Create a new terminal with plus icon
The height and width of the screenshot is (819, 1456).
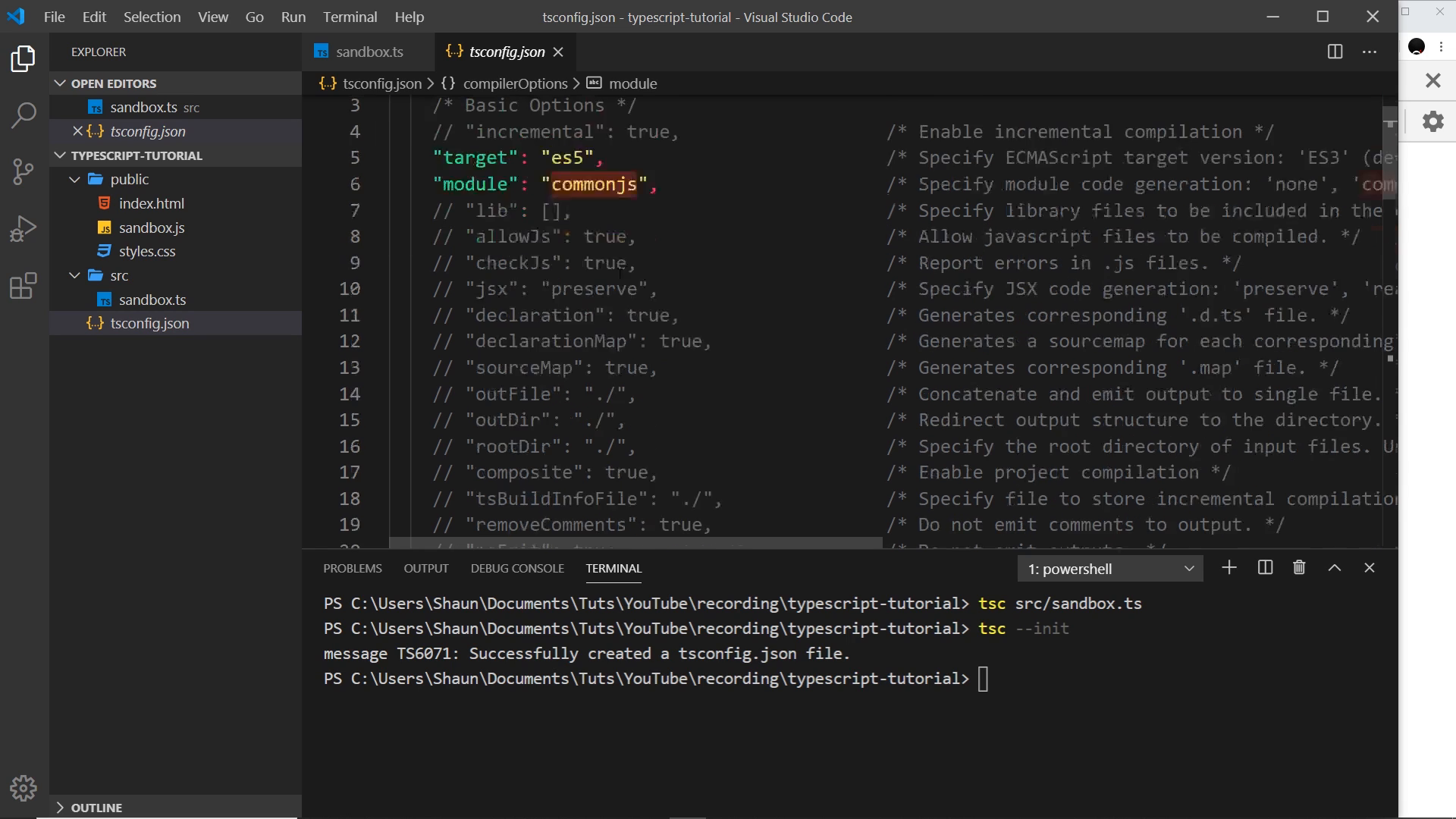(x=1229, y=568)
